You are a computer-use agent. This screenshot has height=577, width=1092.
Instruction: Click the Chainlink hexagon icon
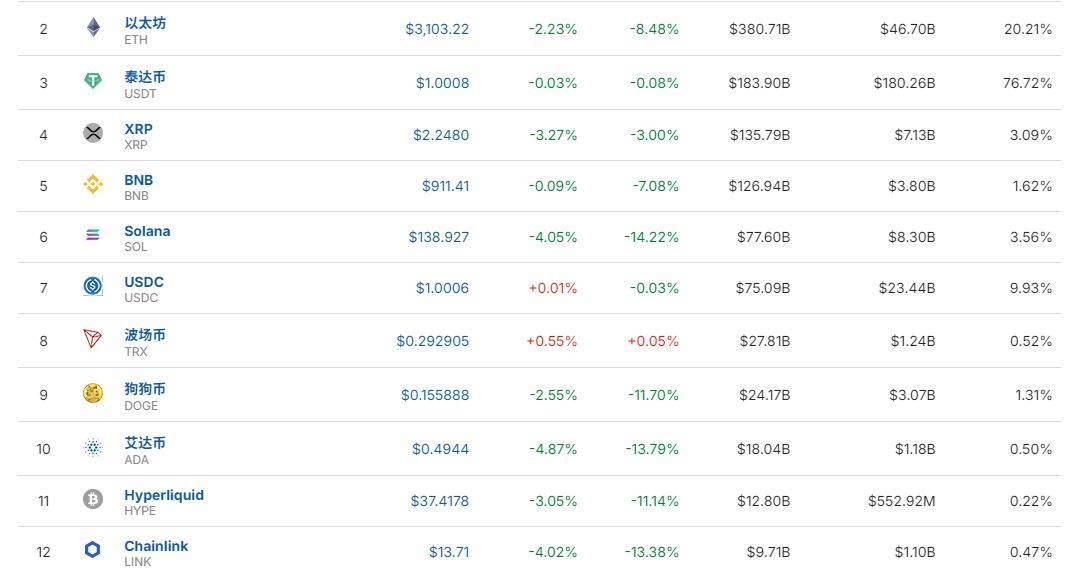coord(93,551)
